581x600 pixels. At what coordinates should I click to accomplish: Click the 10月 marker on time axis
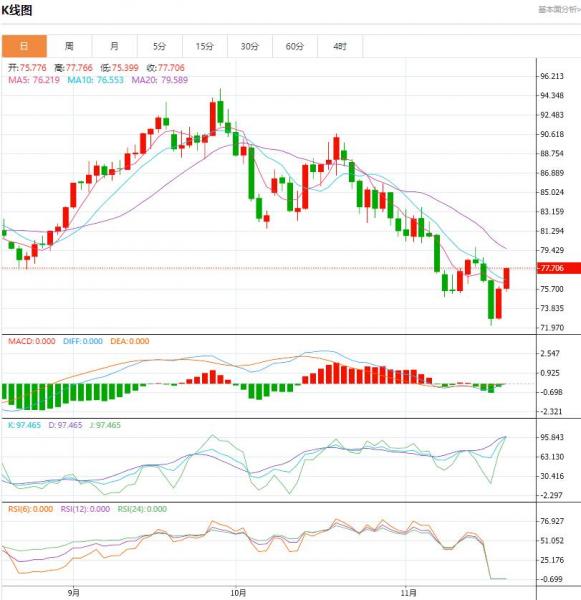coord(238,593)
